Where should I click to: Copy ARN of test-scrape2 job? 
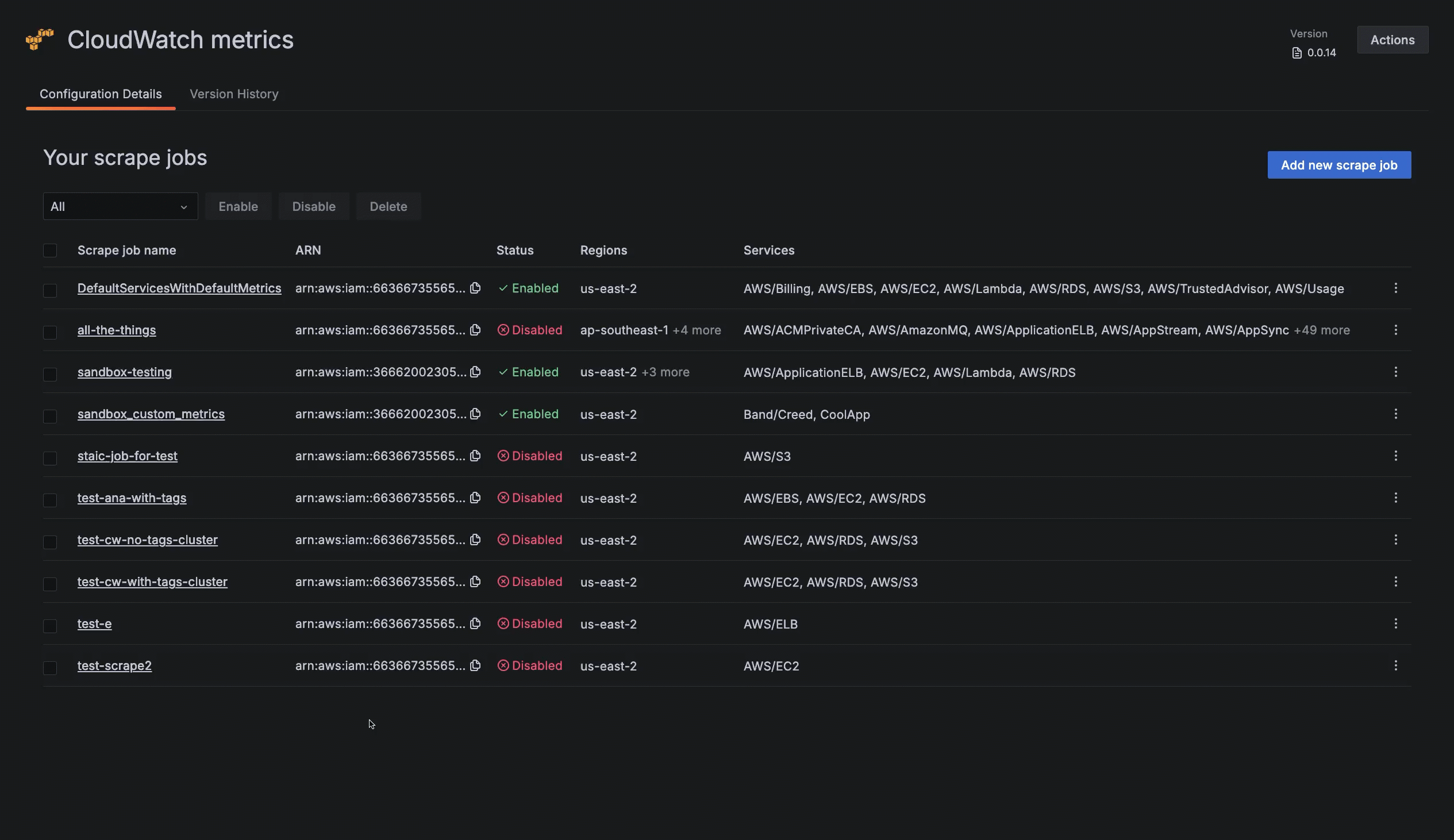(x=475, y=666)
